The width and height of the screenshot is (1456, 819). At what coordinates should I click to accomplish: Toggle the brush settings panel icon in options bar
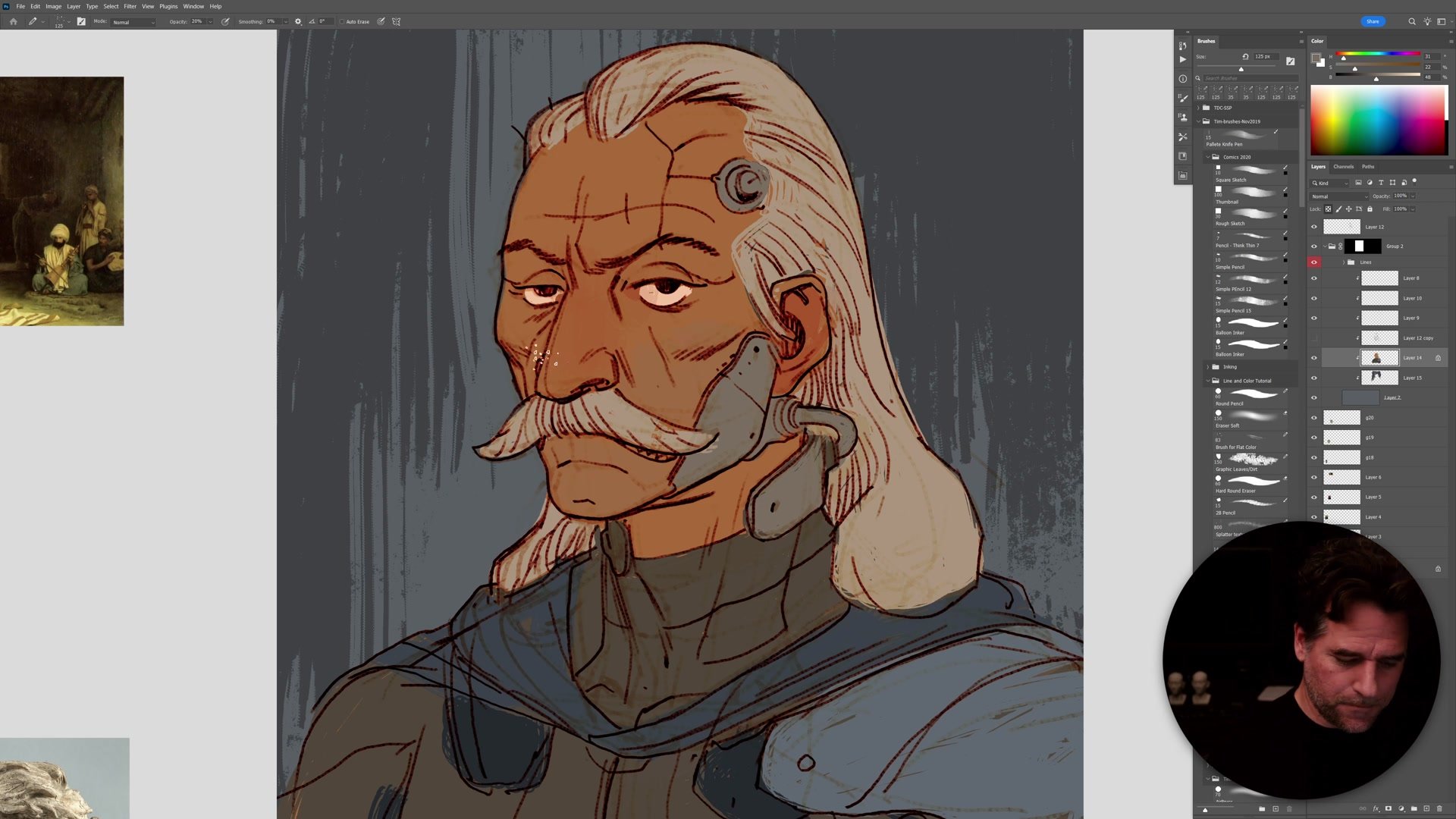(x=81, y=21)
